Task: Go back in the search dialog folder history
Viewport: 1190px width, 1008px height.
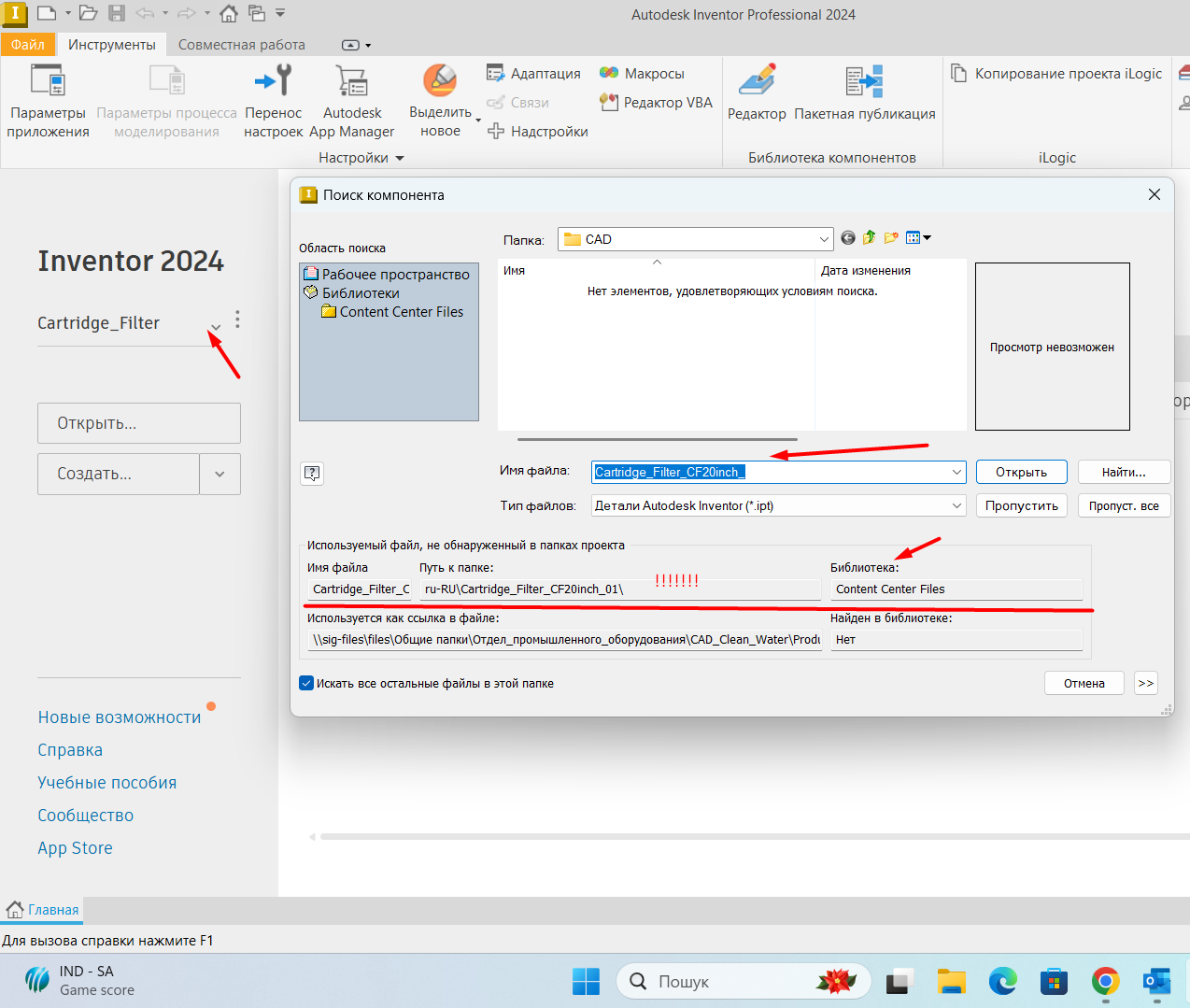Action: pyautogui.click(x=848, y=238)
